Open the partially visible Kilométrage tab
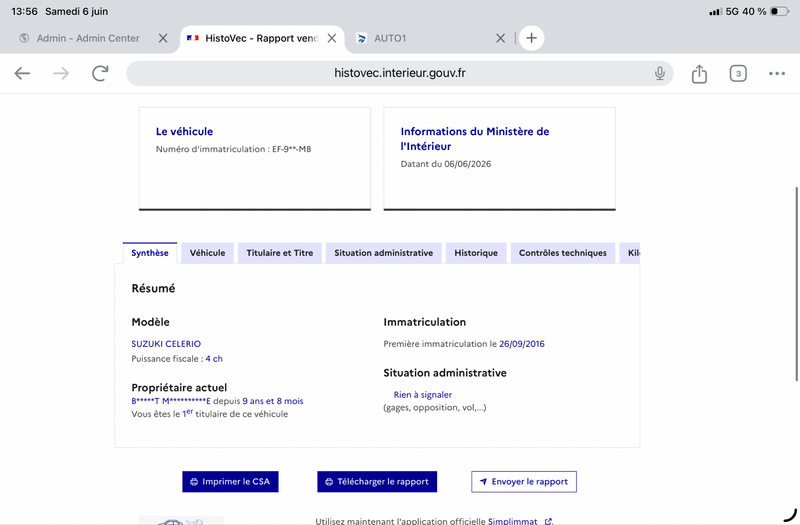The image size is (800, 525). pyautogui.click(x=631, y=253)
